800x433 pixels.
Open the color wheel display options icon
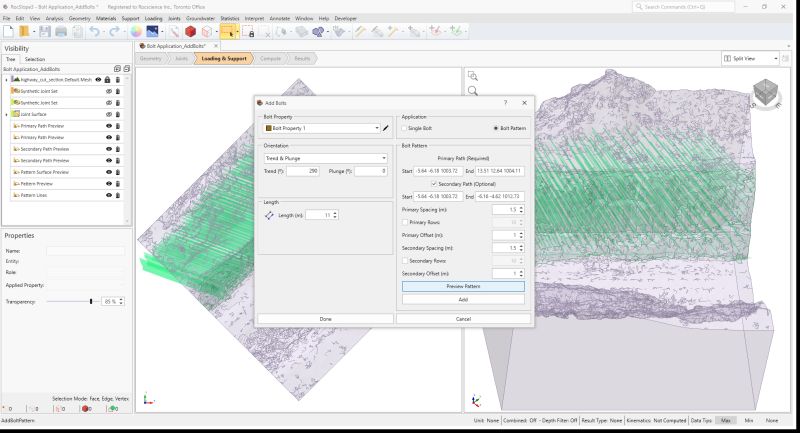136,32
